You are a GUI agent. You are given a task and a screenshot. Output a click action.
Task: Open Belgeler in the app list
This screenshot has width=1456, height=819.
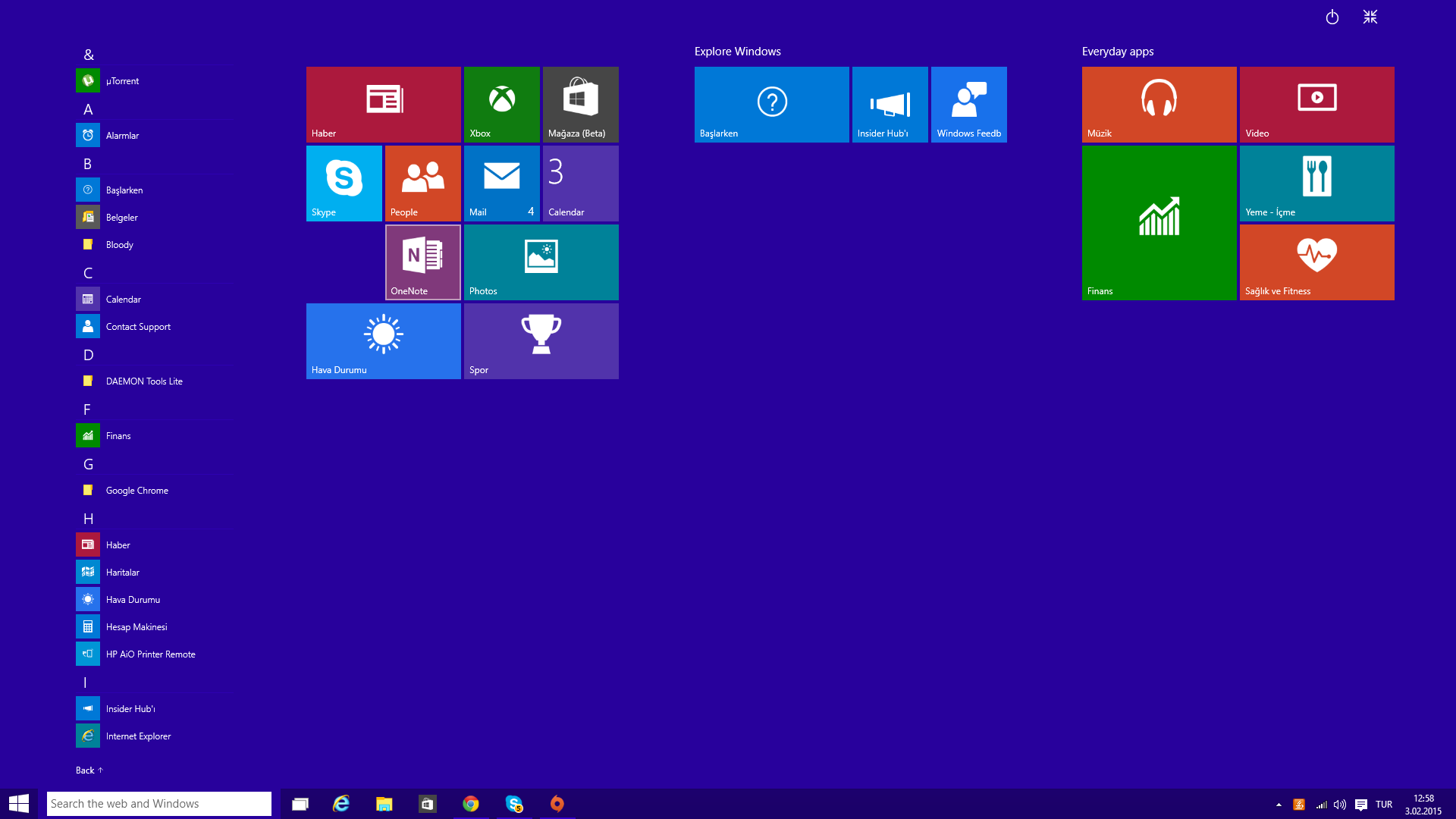[x=153, y=217]
